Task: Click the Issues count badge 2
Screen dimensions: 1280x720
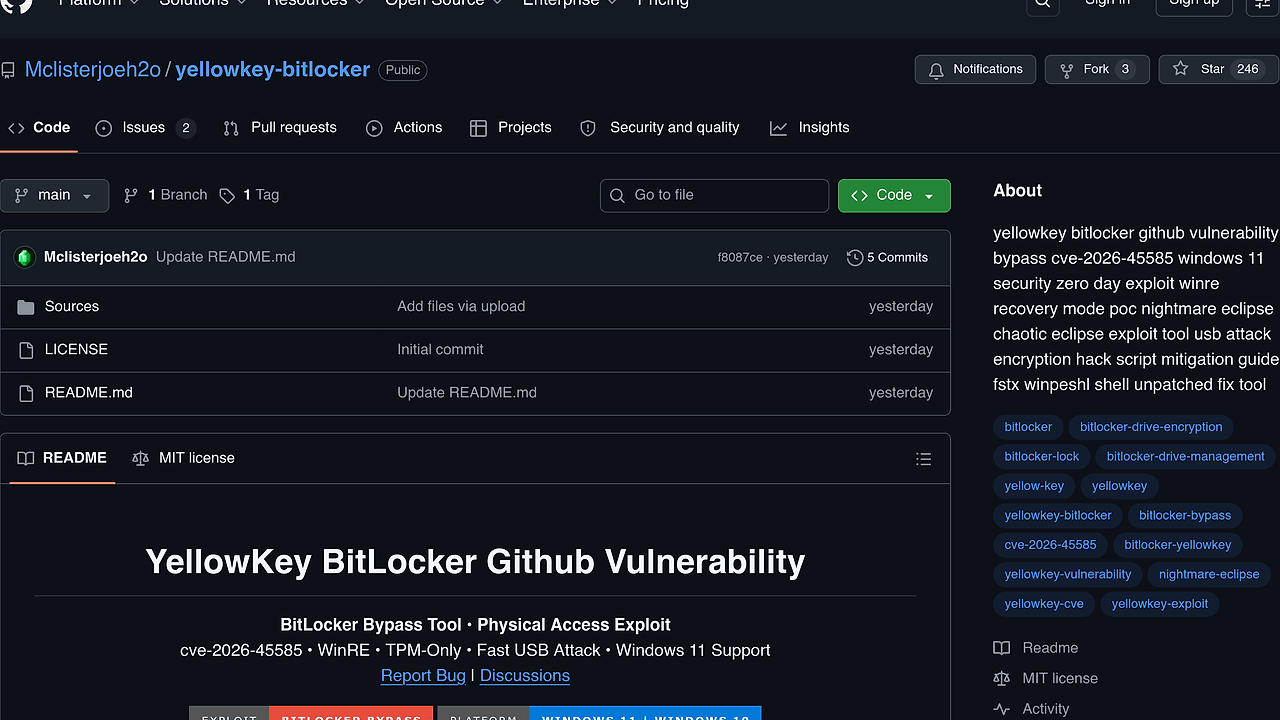Action: pos(185,128)
